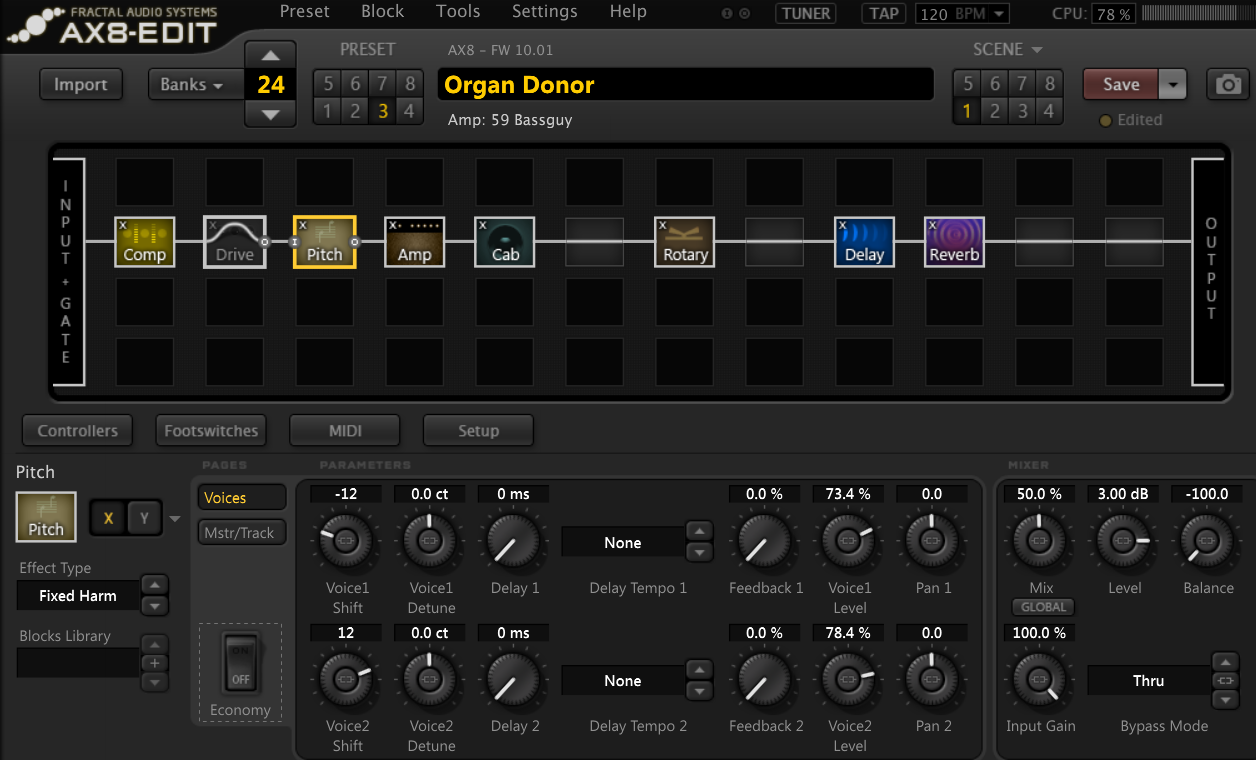Screen dimensions: 1256x760
Task: Select the Pitch block in the grid
Action: (x=325, y=242)
